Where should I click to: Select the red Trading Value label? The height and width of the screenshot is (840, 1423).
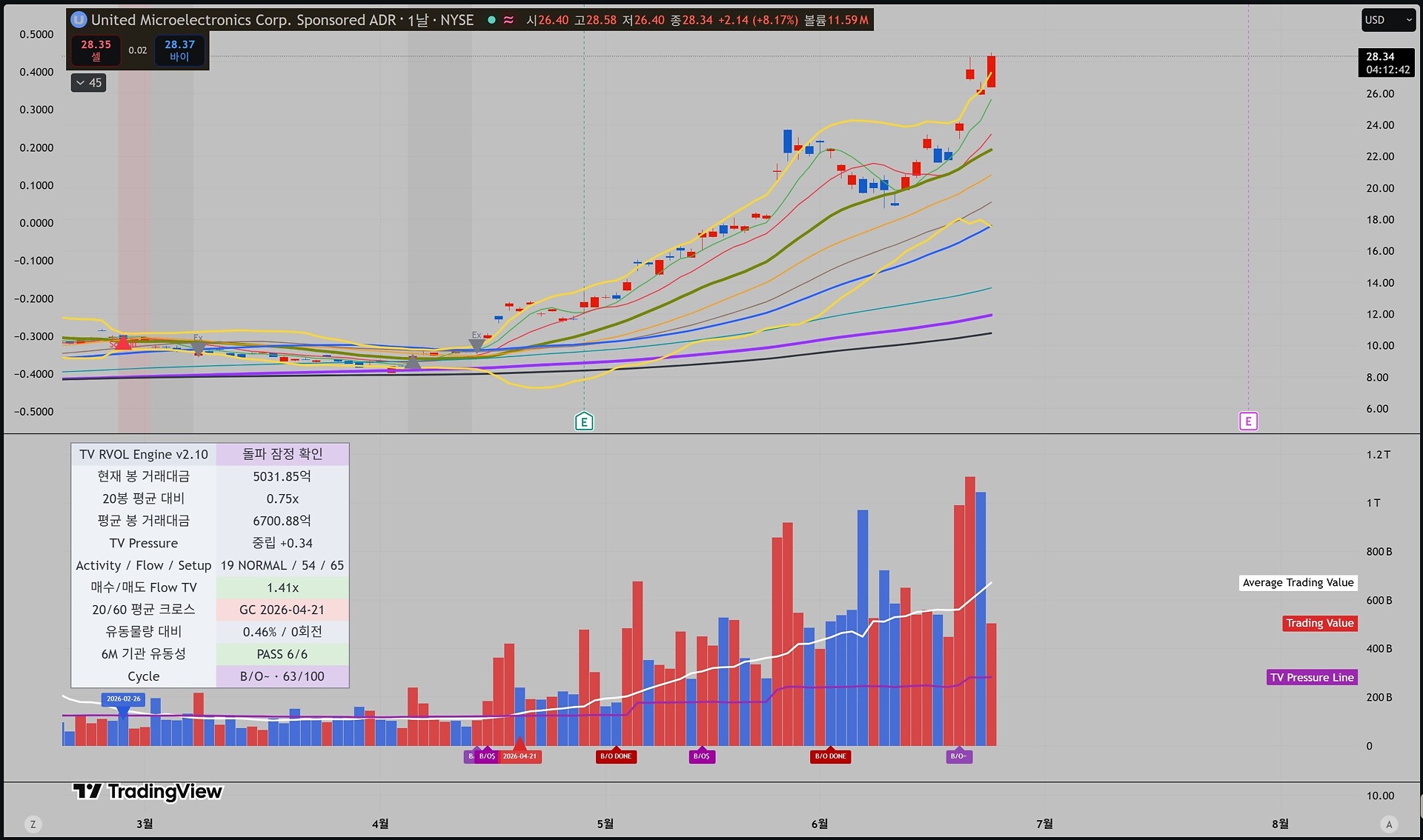[x=1320, y=624]
